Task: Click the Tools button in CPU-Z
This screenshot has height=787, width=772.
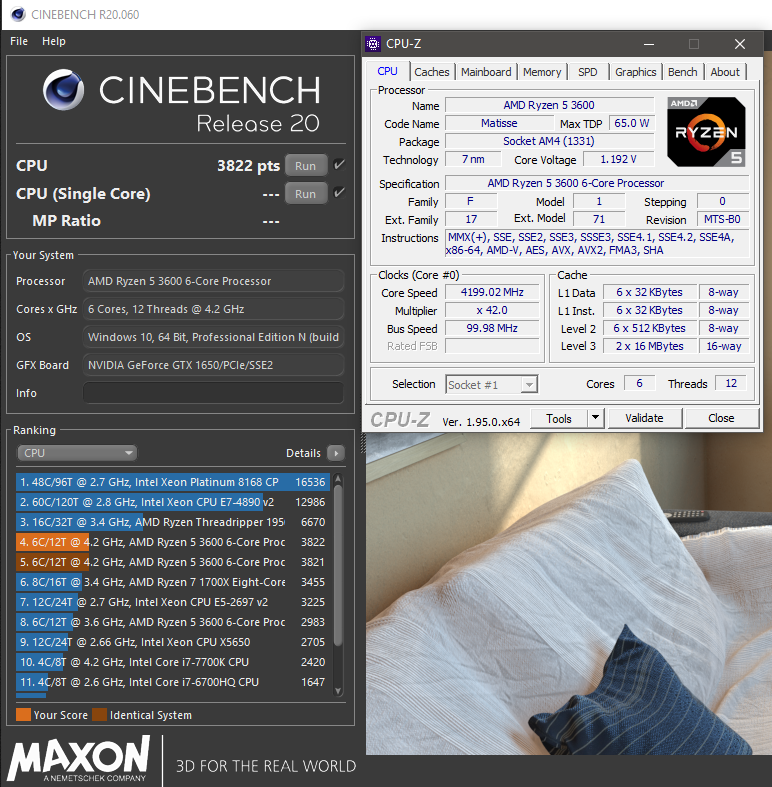Action: [559, 418]
